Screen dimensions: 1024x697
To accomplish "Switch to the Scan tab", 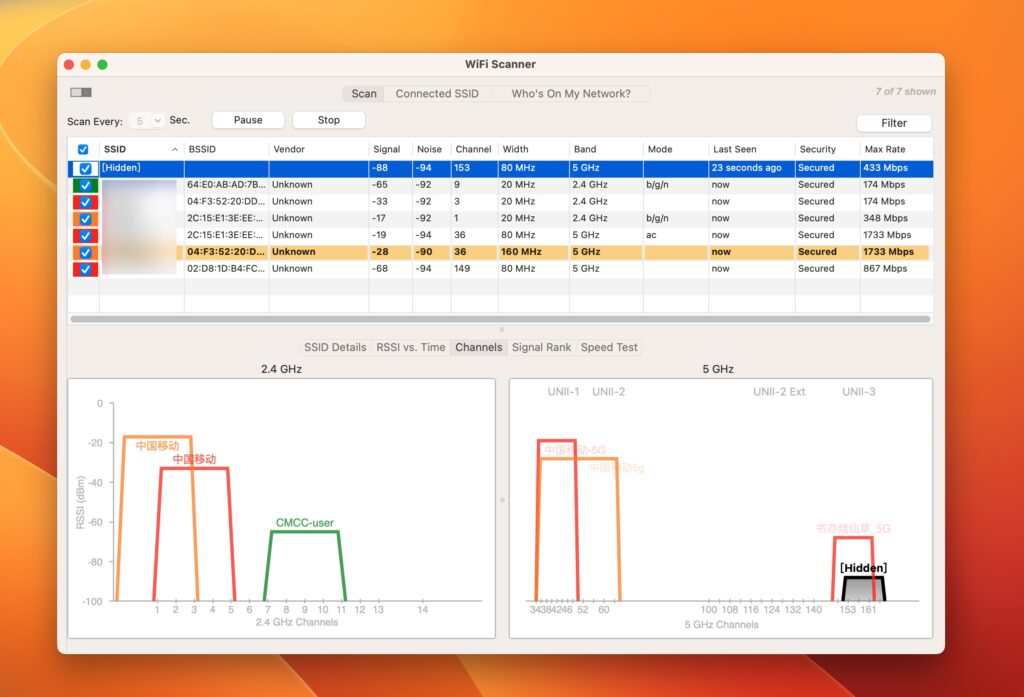I will pos(363,93).
